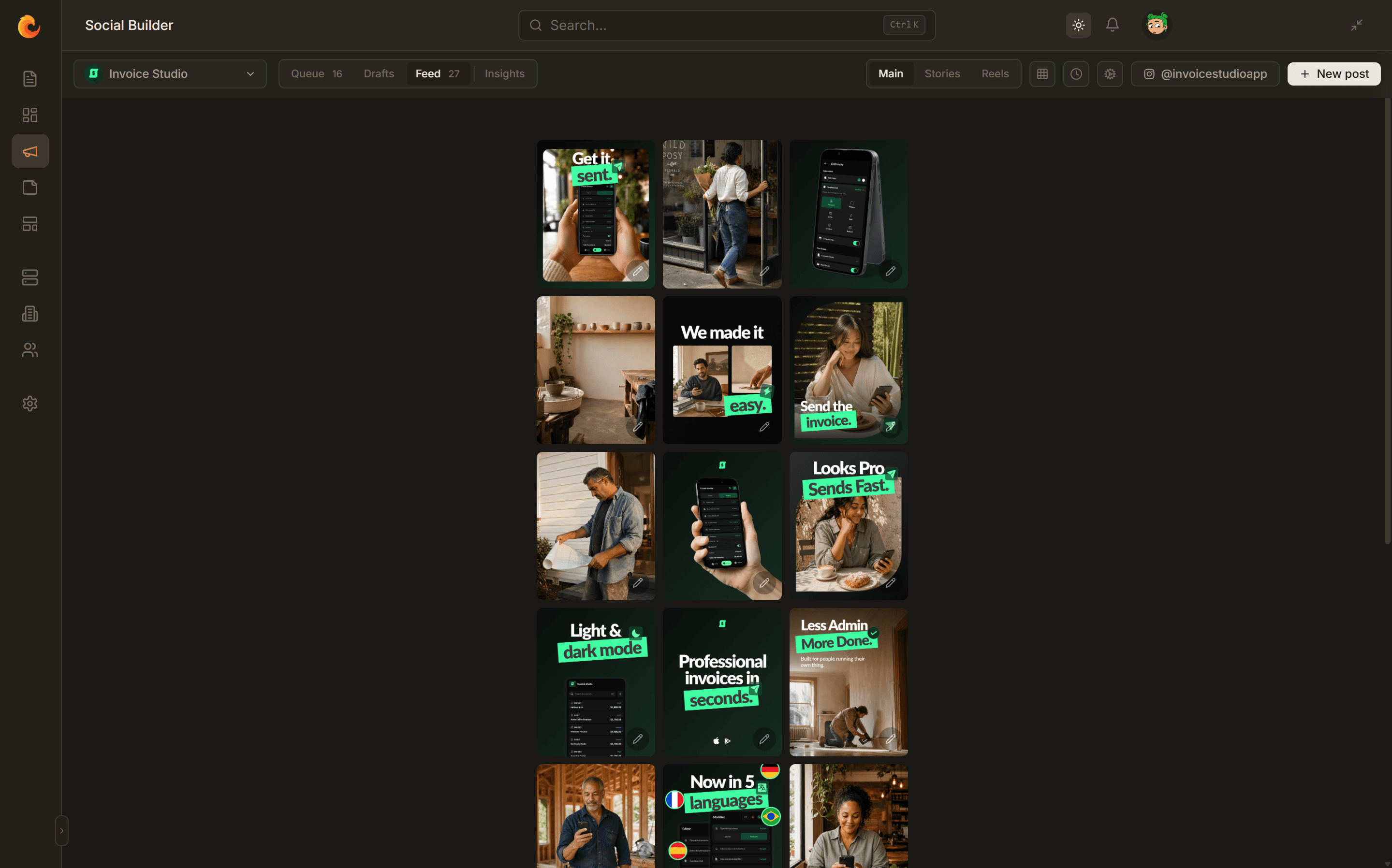This screenshot has width=1392, height=868.
Task: Click the page vertical scrollbar
Action: 1387,321
